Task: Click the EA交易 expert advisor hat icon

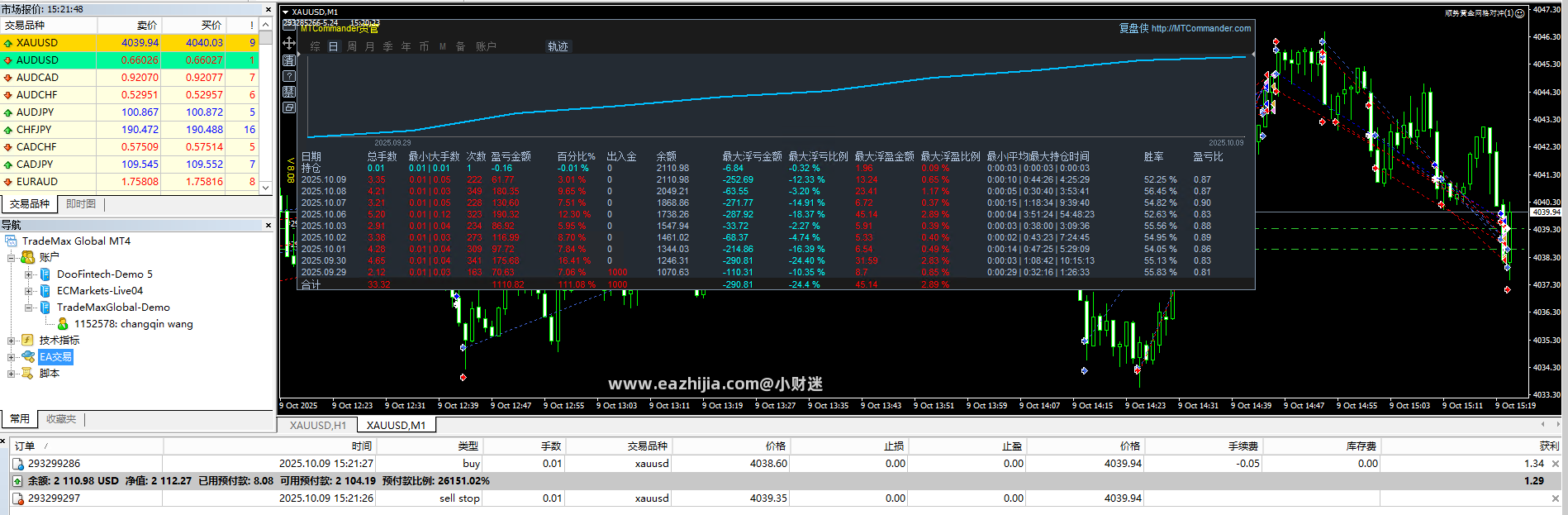Action: point(28,356)
